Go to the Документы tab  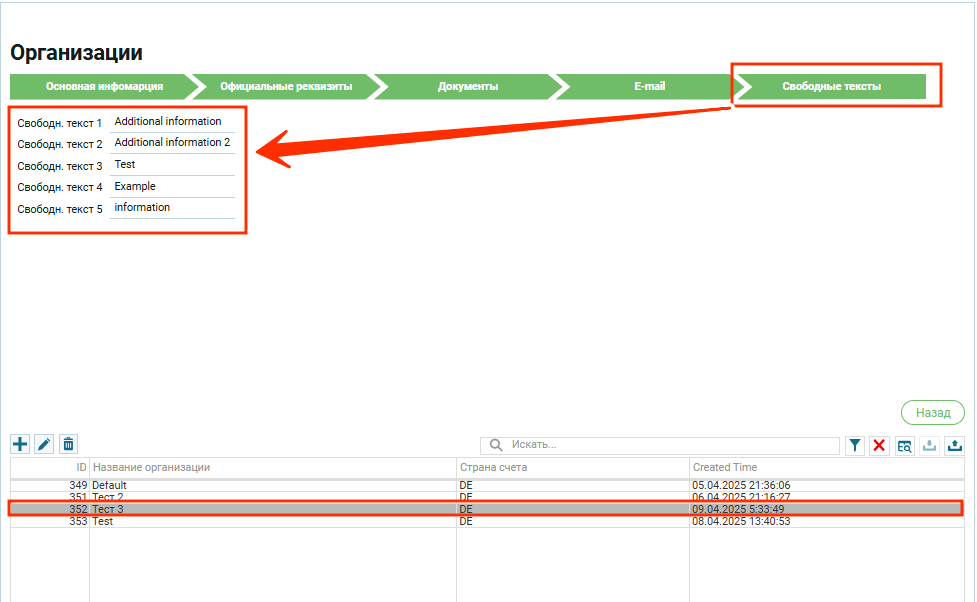click(x=468, y=87)
